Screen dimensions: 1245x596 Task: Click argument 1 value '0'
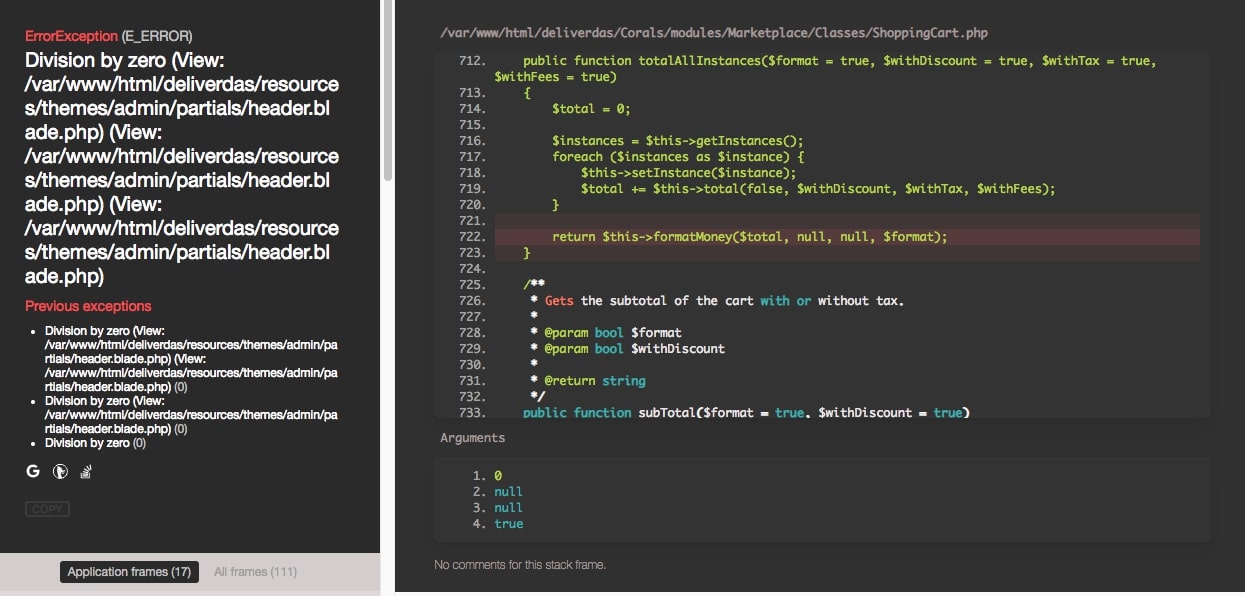pyautogui.click(x=498, y=476)
